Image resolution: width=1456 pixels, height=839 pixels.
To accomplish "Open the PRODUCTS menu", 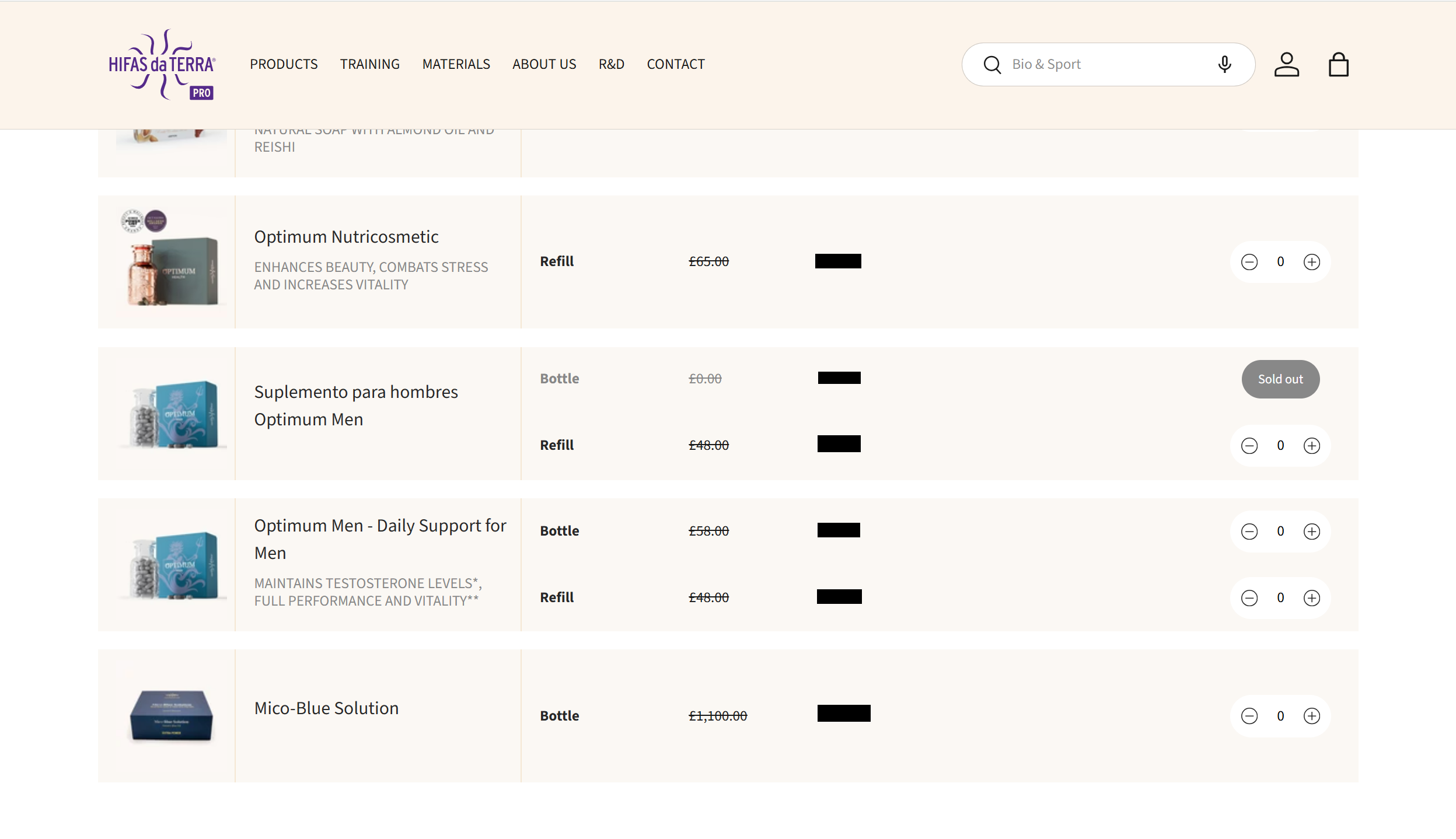I will tap(284, 64).
